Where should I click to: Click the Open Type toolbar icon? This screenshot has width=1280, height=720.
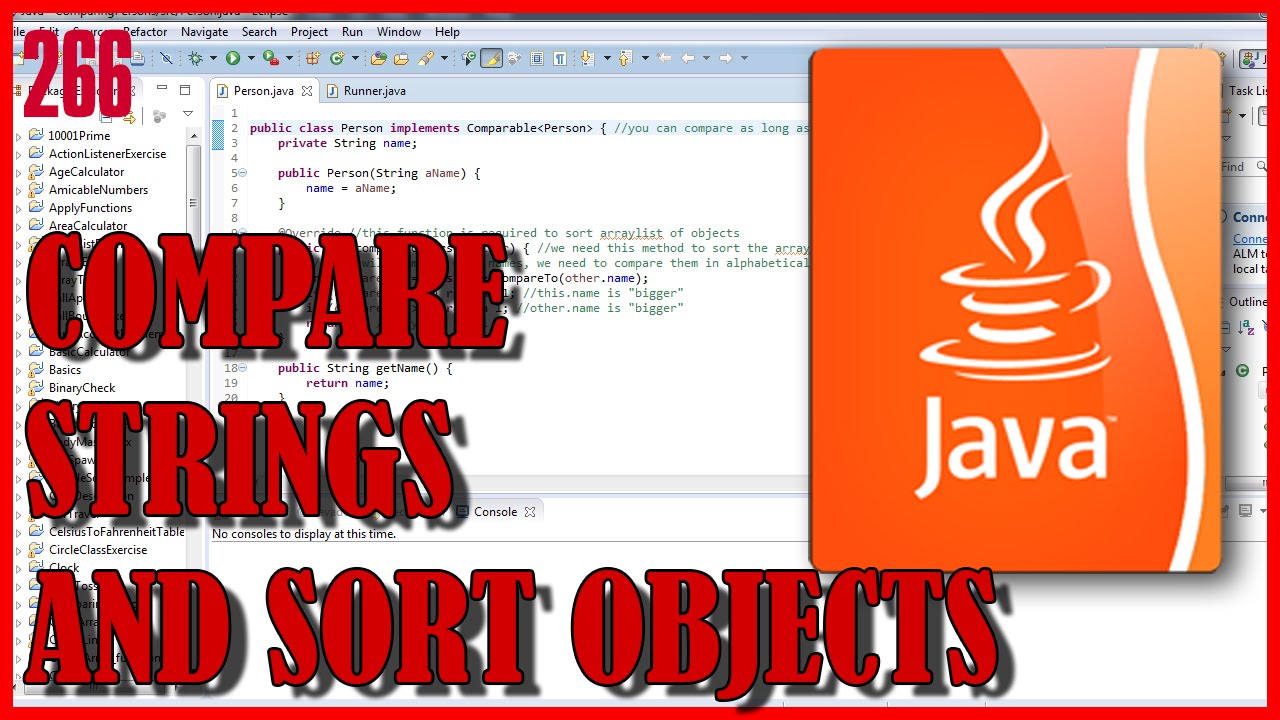coord(379,58)
